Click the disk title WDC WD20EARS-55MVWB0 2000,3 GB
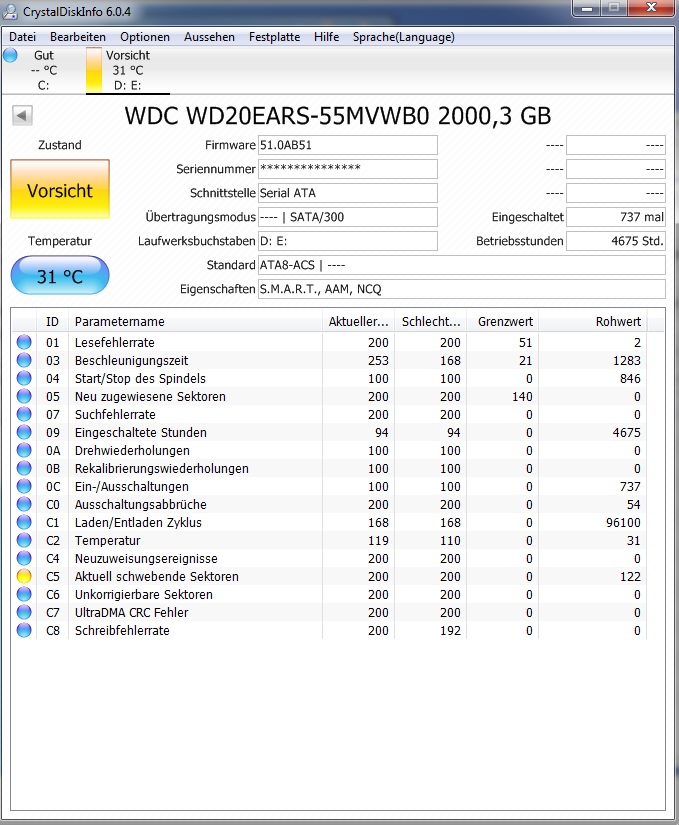679x825 pixels. (x=338, y=116)
